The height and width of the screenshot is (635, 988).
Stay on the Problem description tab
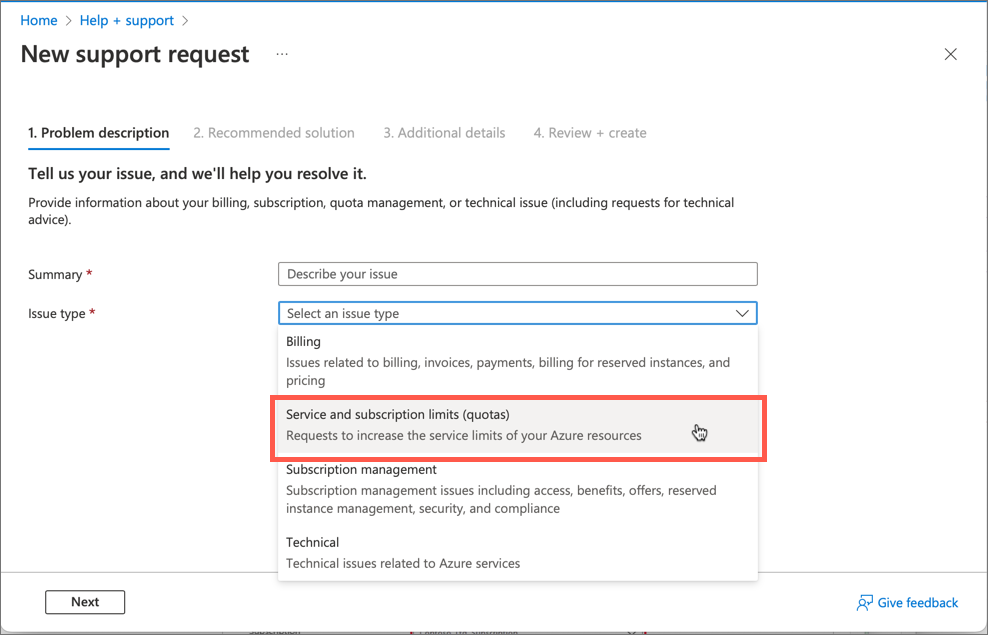pos(98,132)
